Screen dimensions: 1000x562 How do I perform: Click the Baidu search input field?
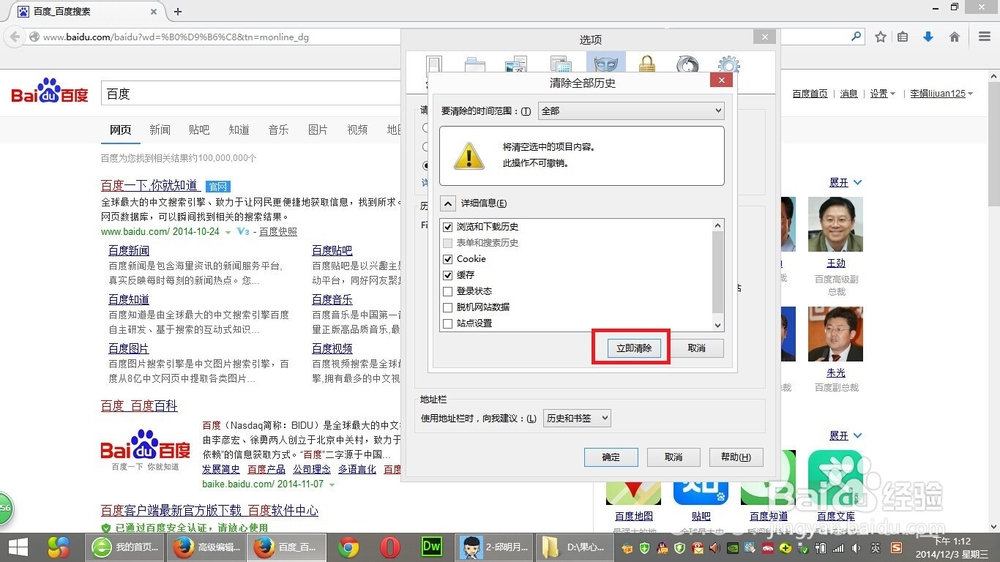(251, 94)
